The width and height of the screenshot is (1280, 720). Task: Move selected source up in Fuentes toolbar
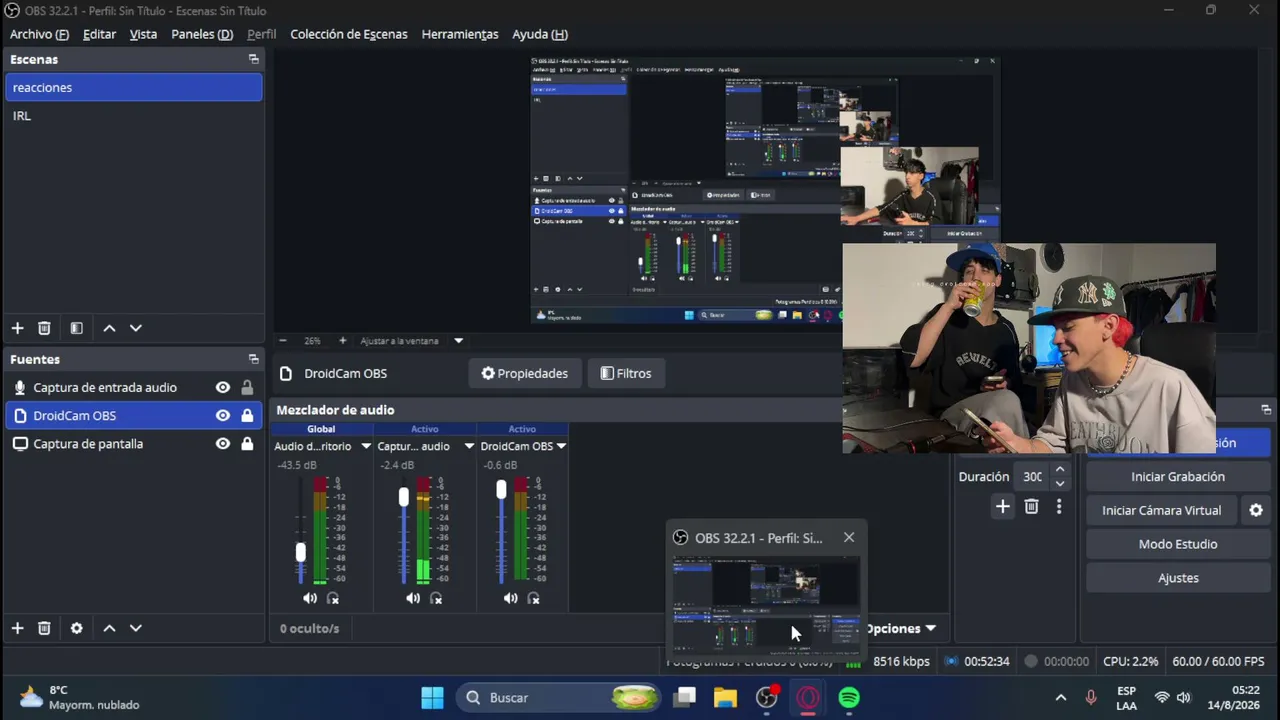tap(109, 628)
